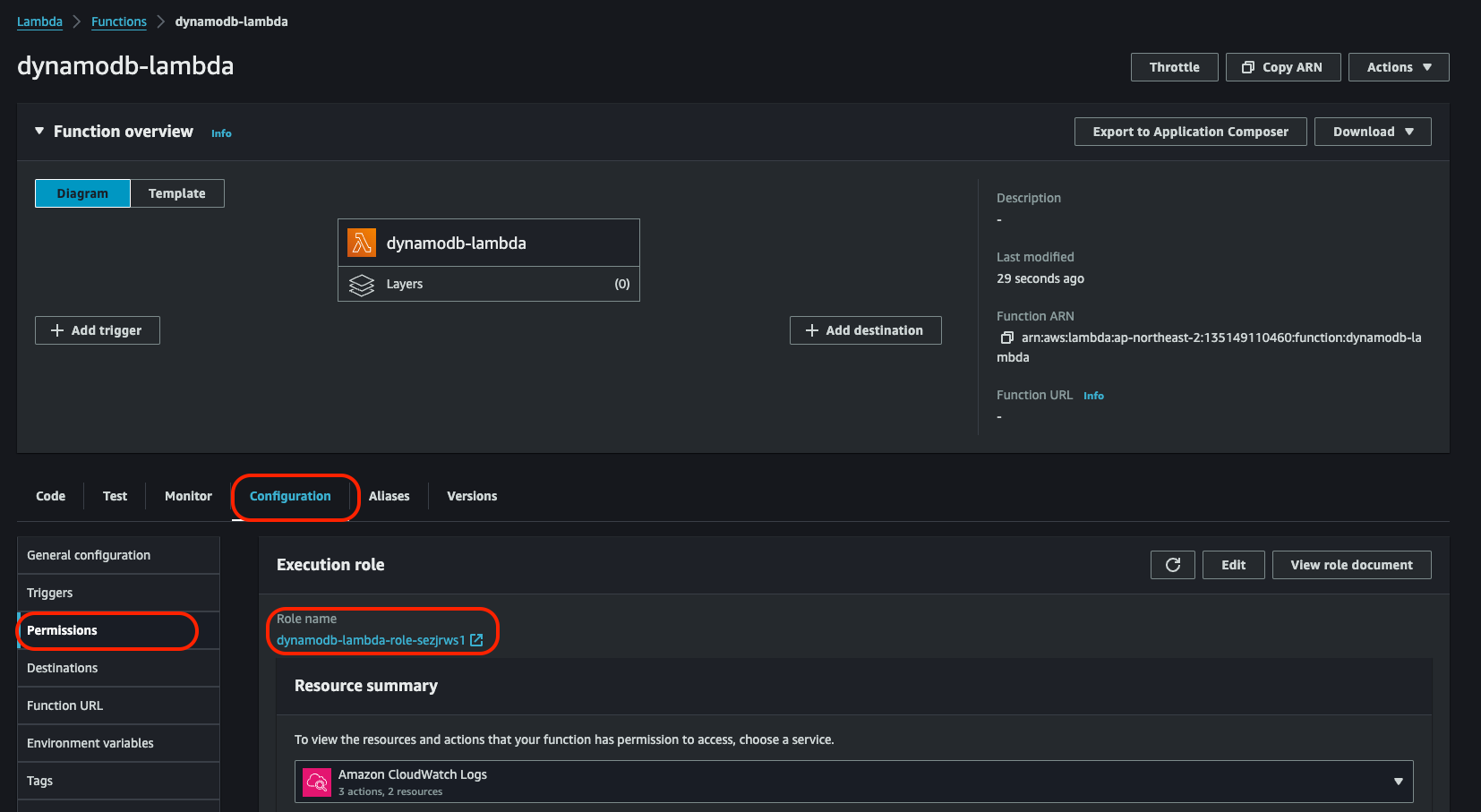
Task: Click the Add trigger button
Action: [x=98, y=330]
